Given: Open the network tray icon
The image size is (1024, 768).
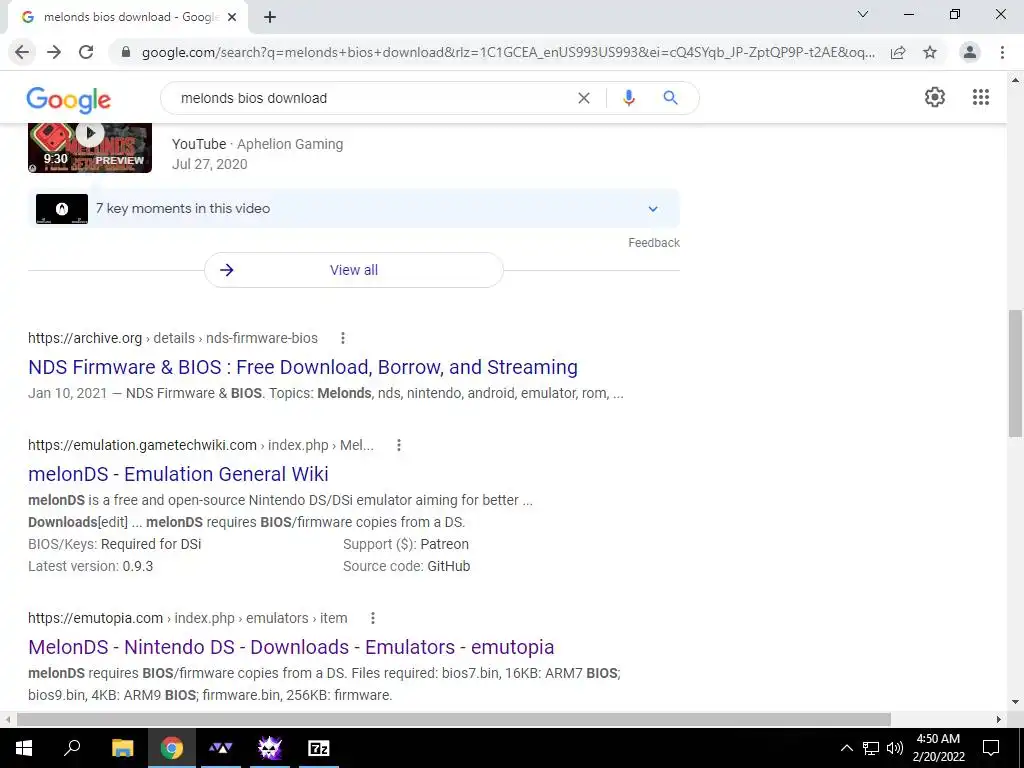Looking at the screenshot, I should (x=871, y=748).
